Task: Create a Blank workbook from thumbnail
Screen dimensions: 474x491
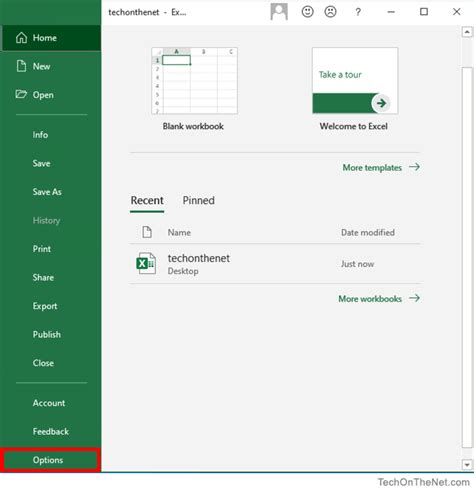Action: [194, 81]
